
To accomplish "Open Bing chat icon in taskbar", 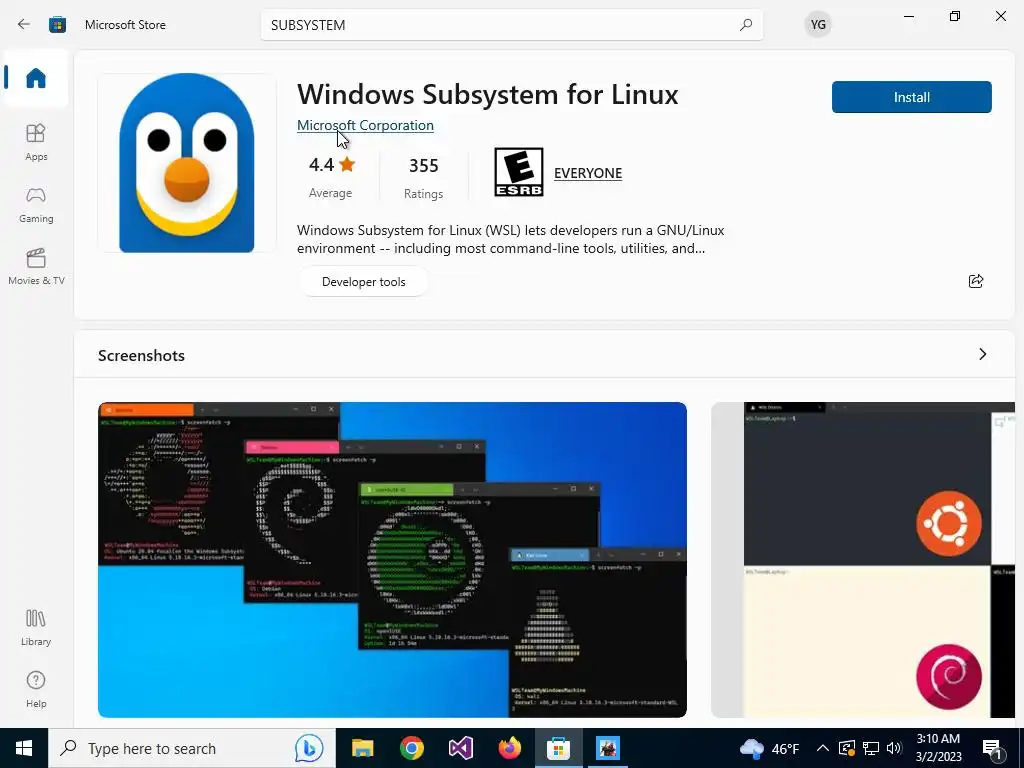I will tap(308, 748).
